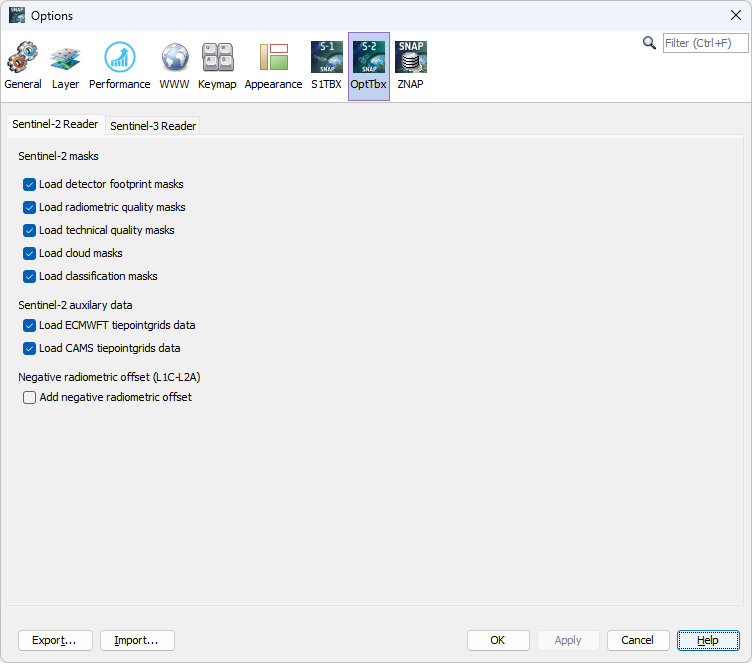Image resolution: width=753 pixels, height=664 pixels.
Task: Click the magnifier search icon
Action: (649, 43)
